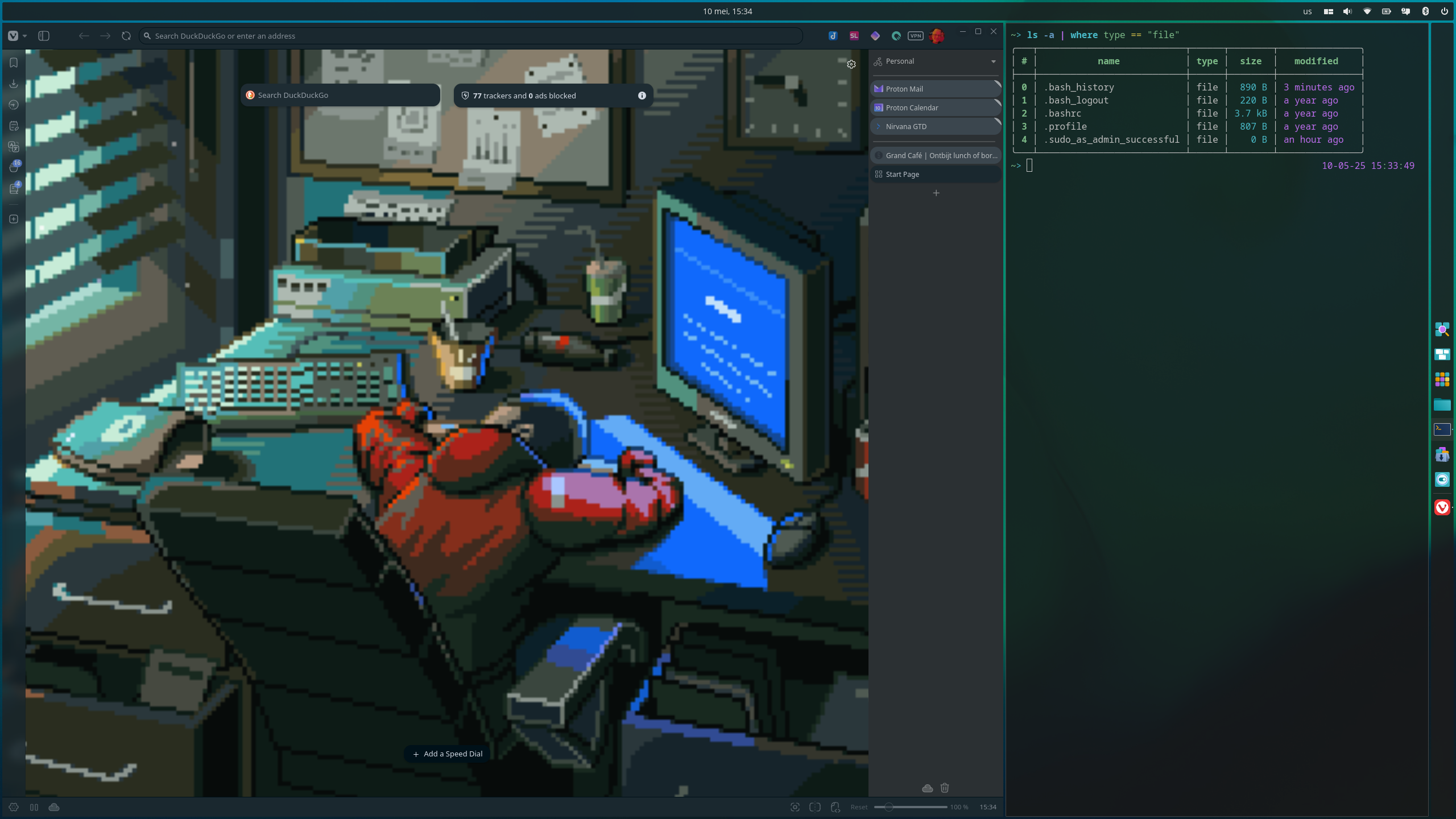Click the zoom slider in status bar
This screenshot has width=1456, height=819.
click(x=910, y=807)
